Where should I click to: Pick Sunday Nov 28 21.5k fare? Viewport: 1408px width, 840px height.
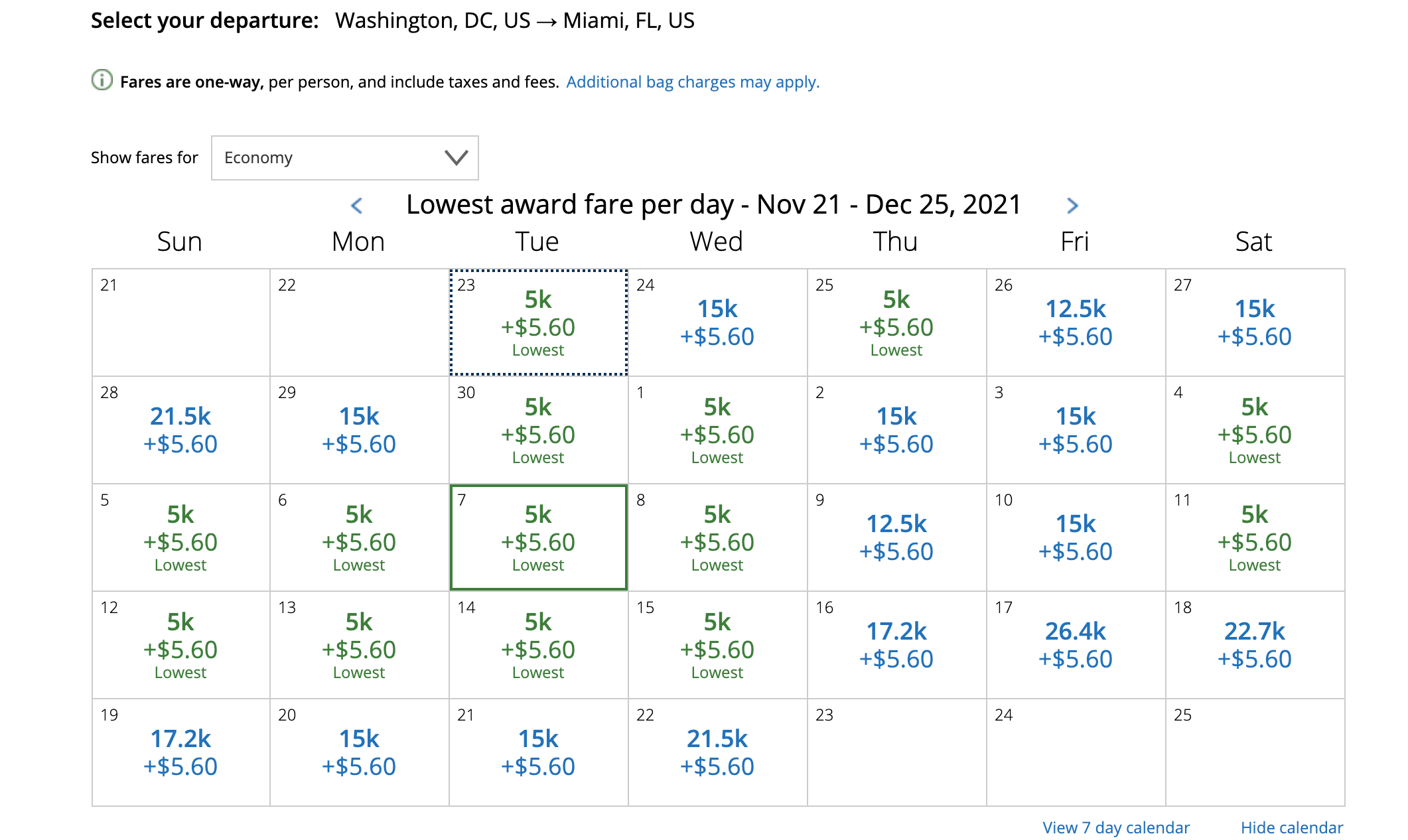tap(180, 431)
